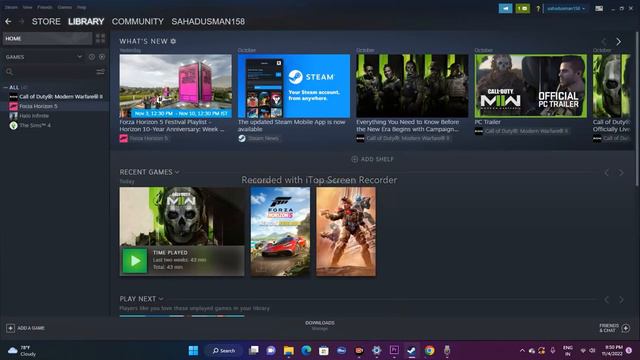Screen dimensions: 640x360
Task: Open DOWNLOADS manager at bottom
Action: (320, 325)
